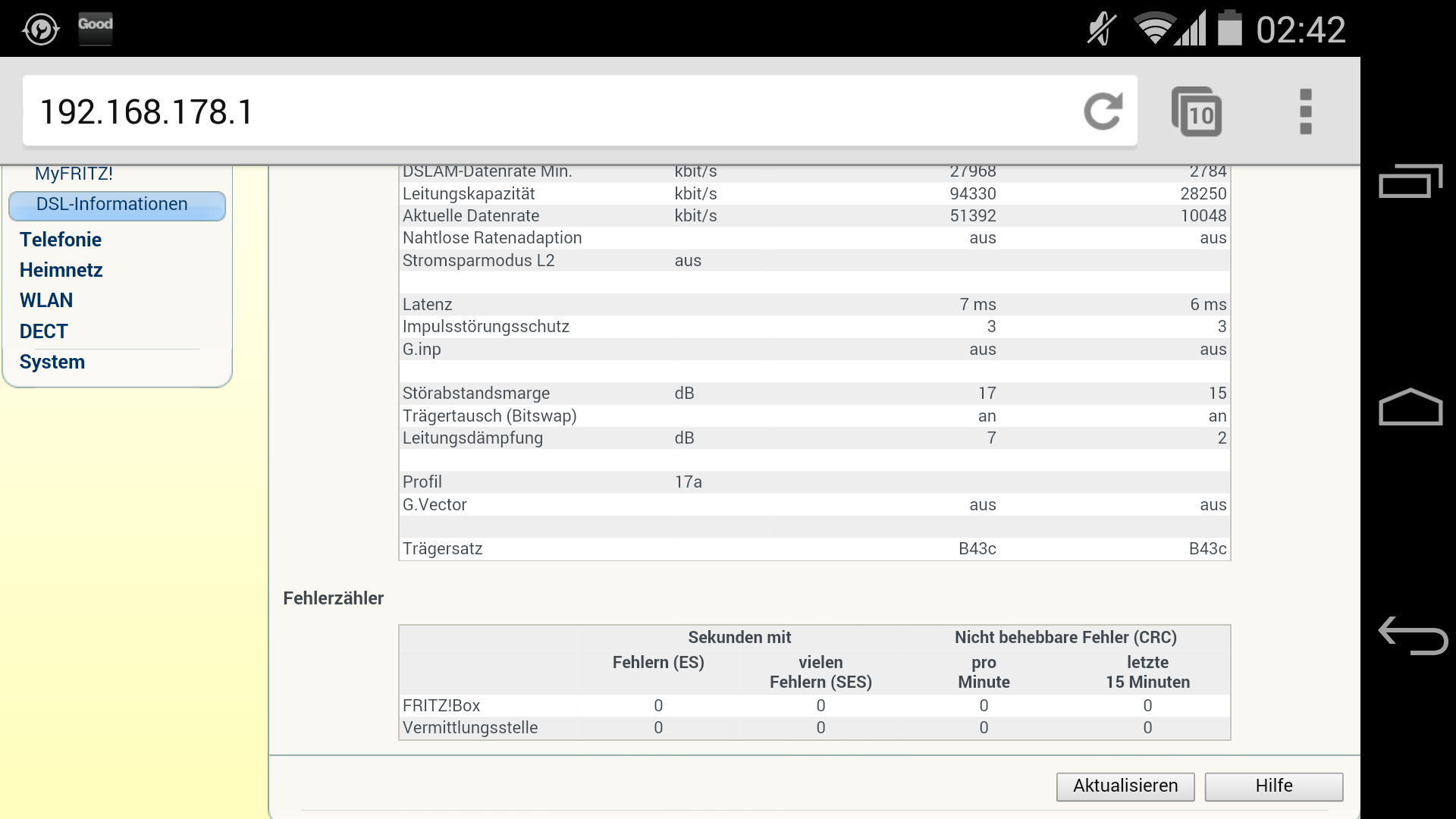Open the browser tabs switcher showing 10
Viewport: 1456px width, 819px height.
pos(1197,112)
